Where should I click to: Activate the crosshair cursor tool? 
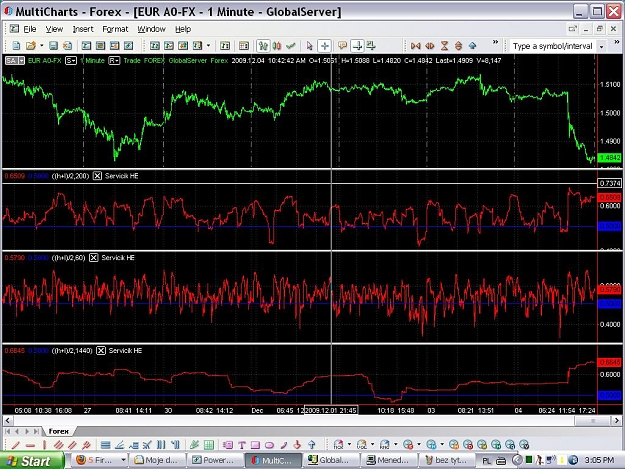coord(324,46)
